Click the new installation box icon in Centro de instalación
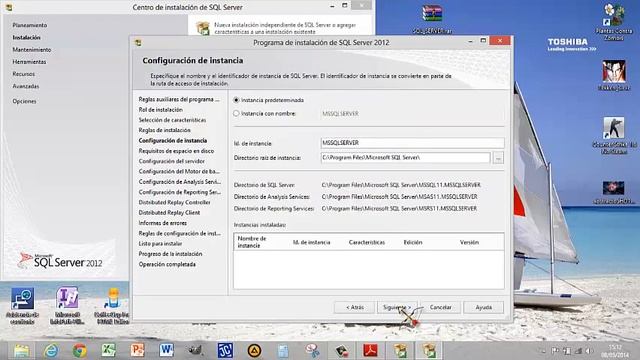This screenshot has height=360, width=640. (203, 28)
